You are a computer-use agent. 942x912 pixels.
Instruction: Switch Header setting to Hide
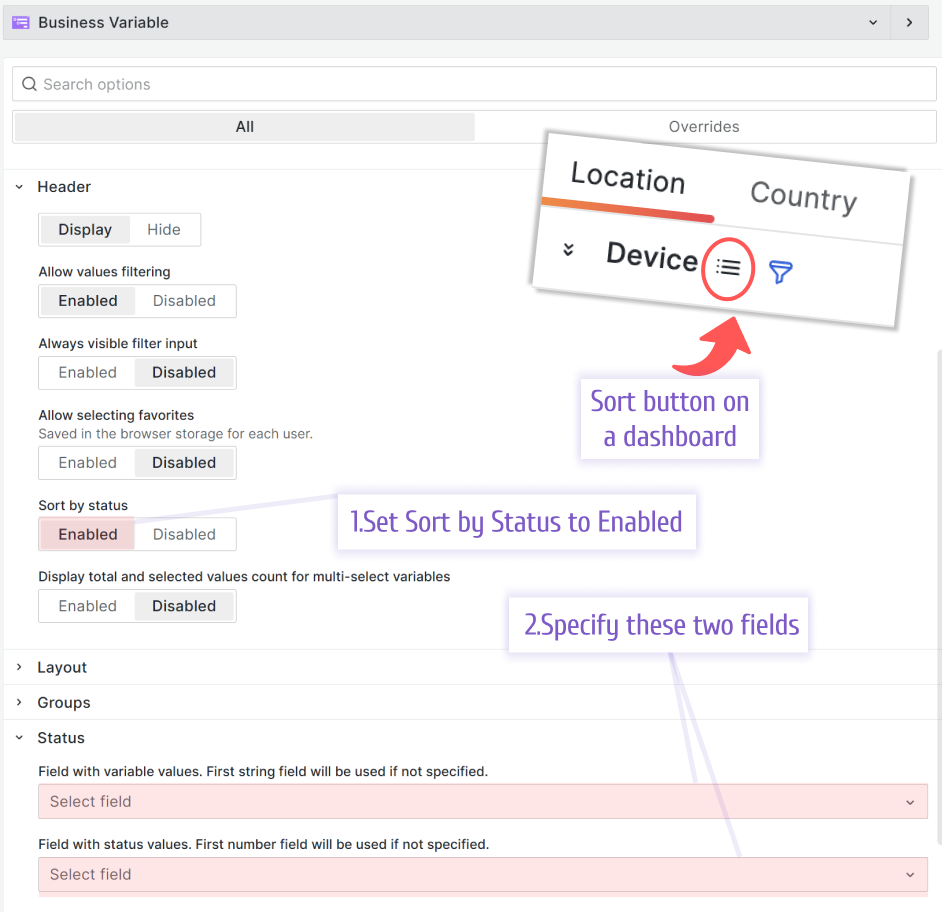tap(163, 229)
